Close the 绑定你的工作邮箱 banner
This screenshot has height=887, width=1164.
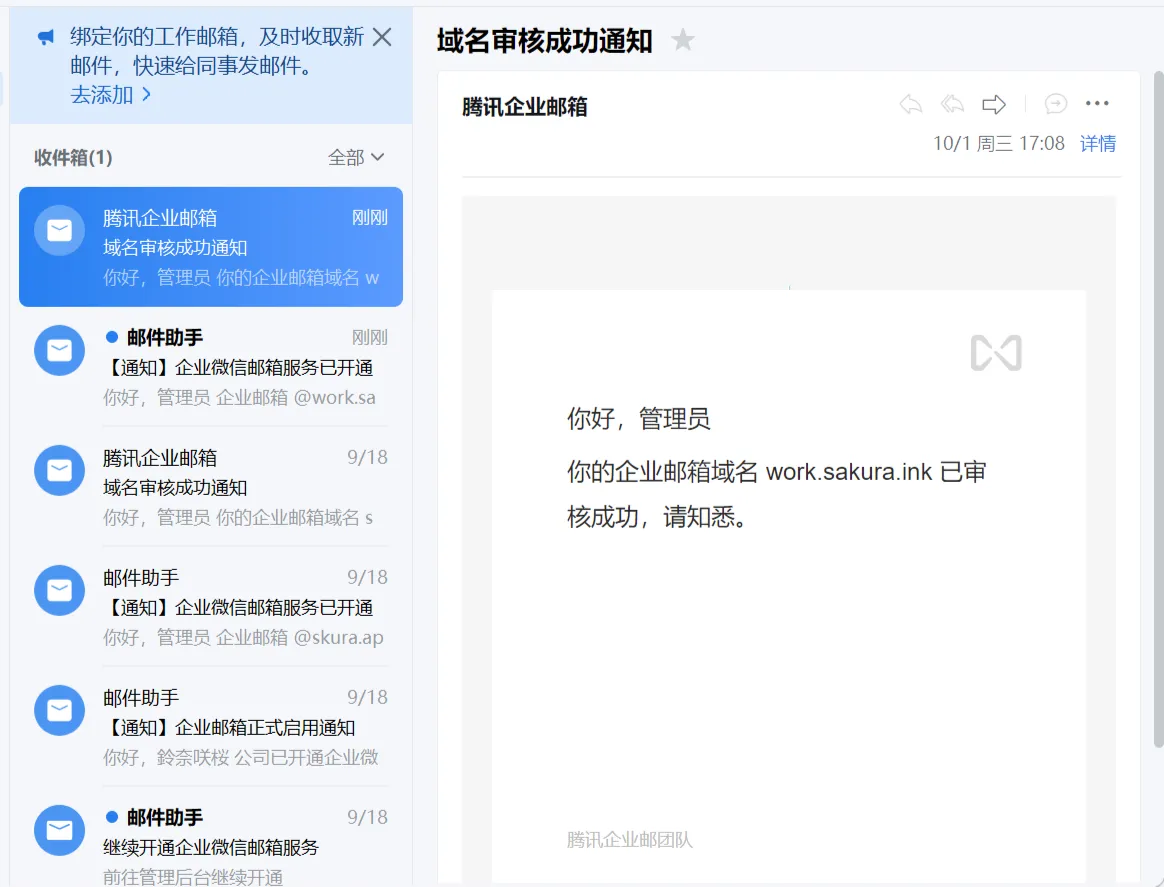(382, 36)
